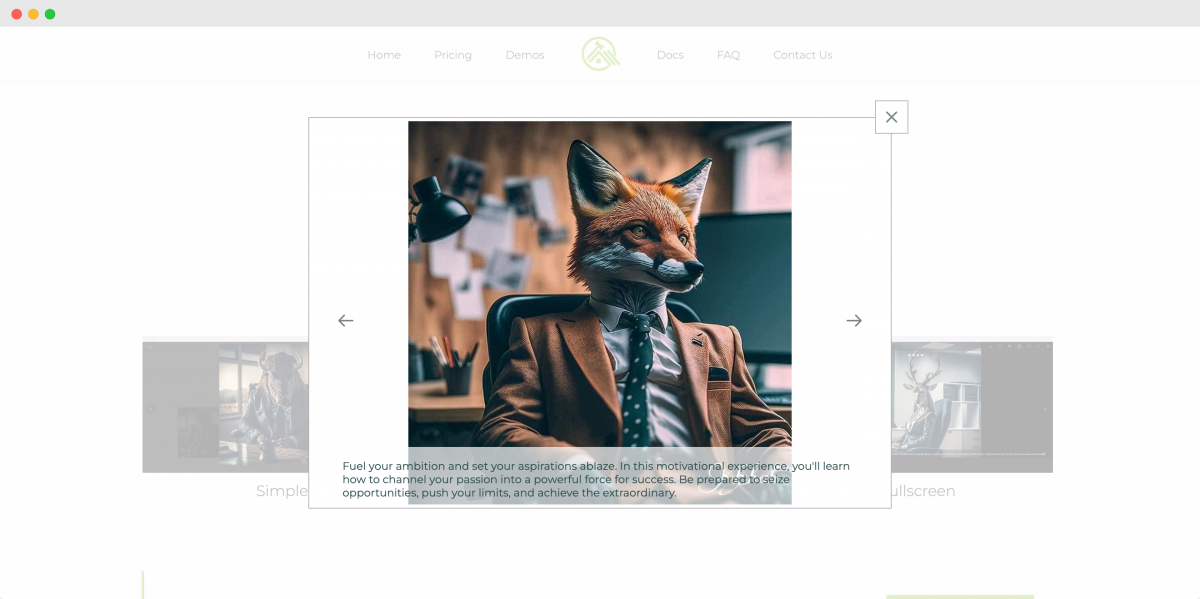Select Contact Us in the navigation
Screen dimensions: 1200x599
point(802,55)
